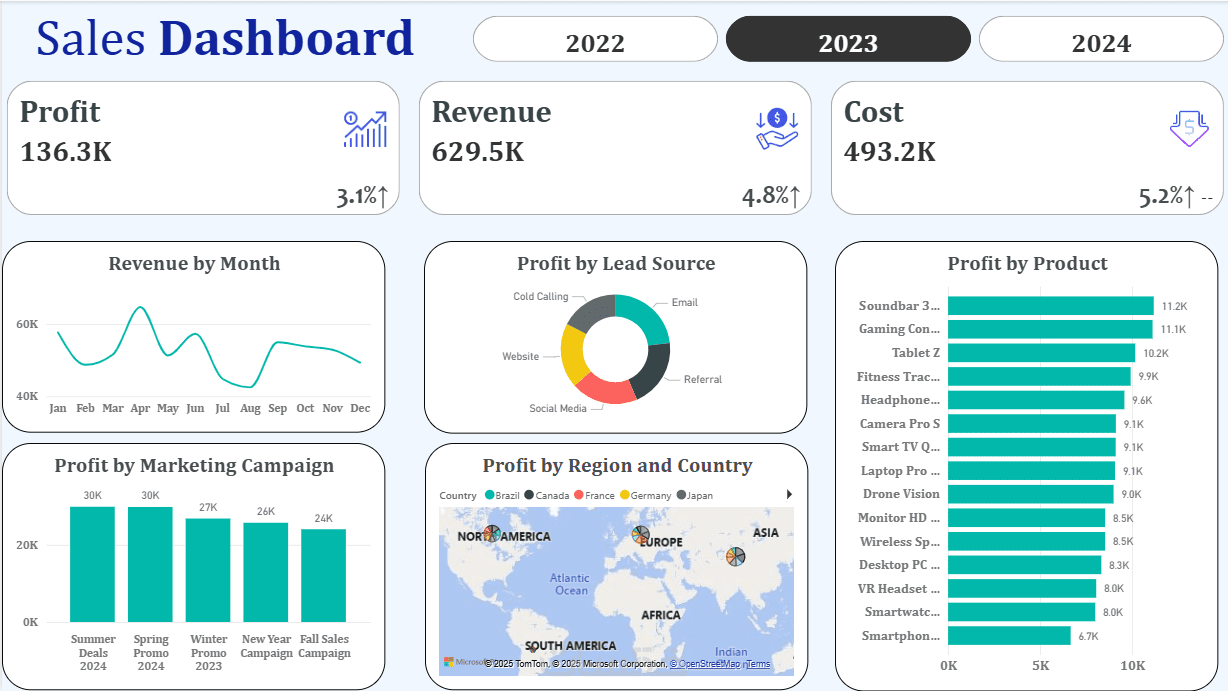The width and height of the screenshot is (1228, 691).
Task: Click the Soundbar 11.2K product bar
Action: pyautogui.click(x=1051, y=306)
